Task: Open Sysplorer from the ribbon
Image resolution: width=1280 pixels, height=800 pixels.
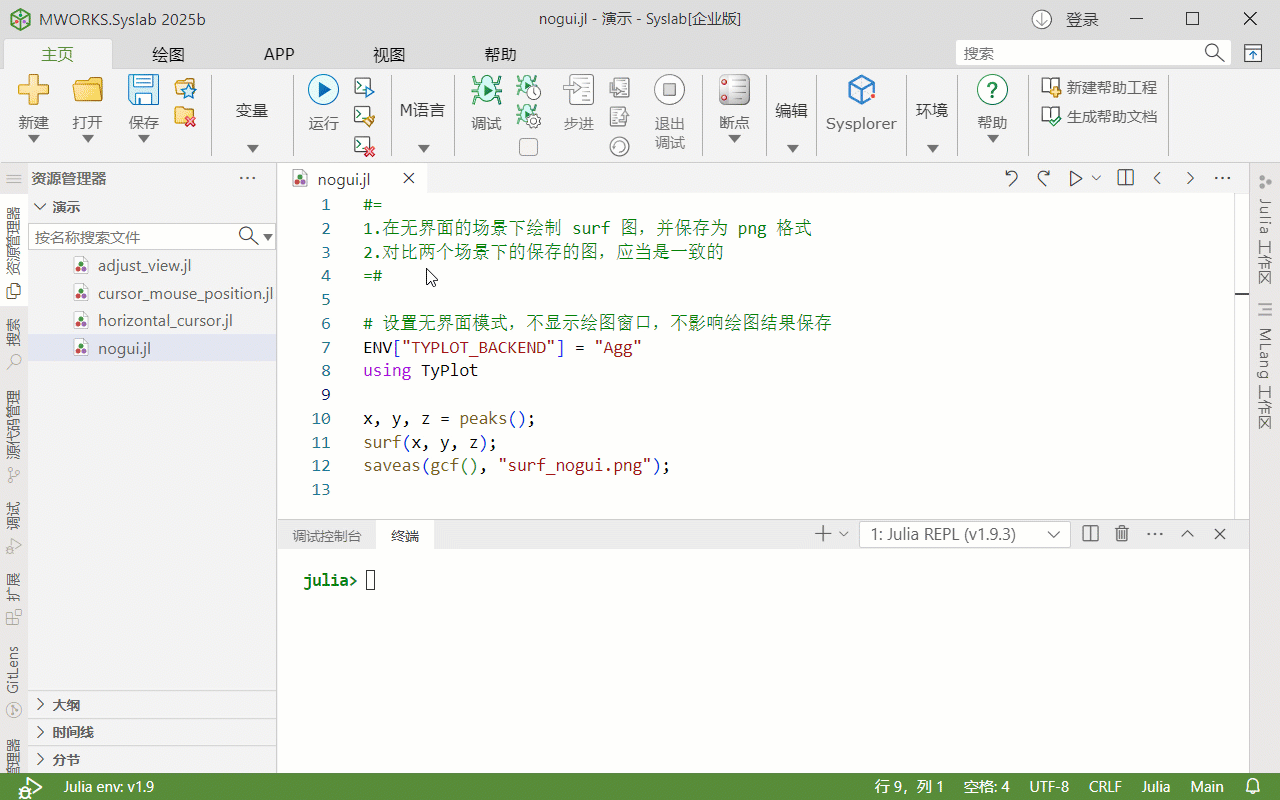Action: tap(861, 104)
